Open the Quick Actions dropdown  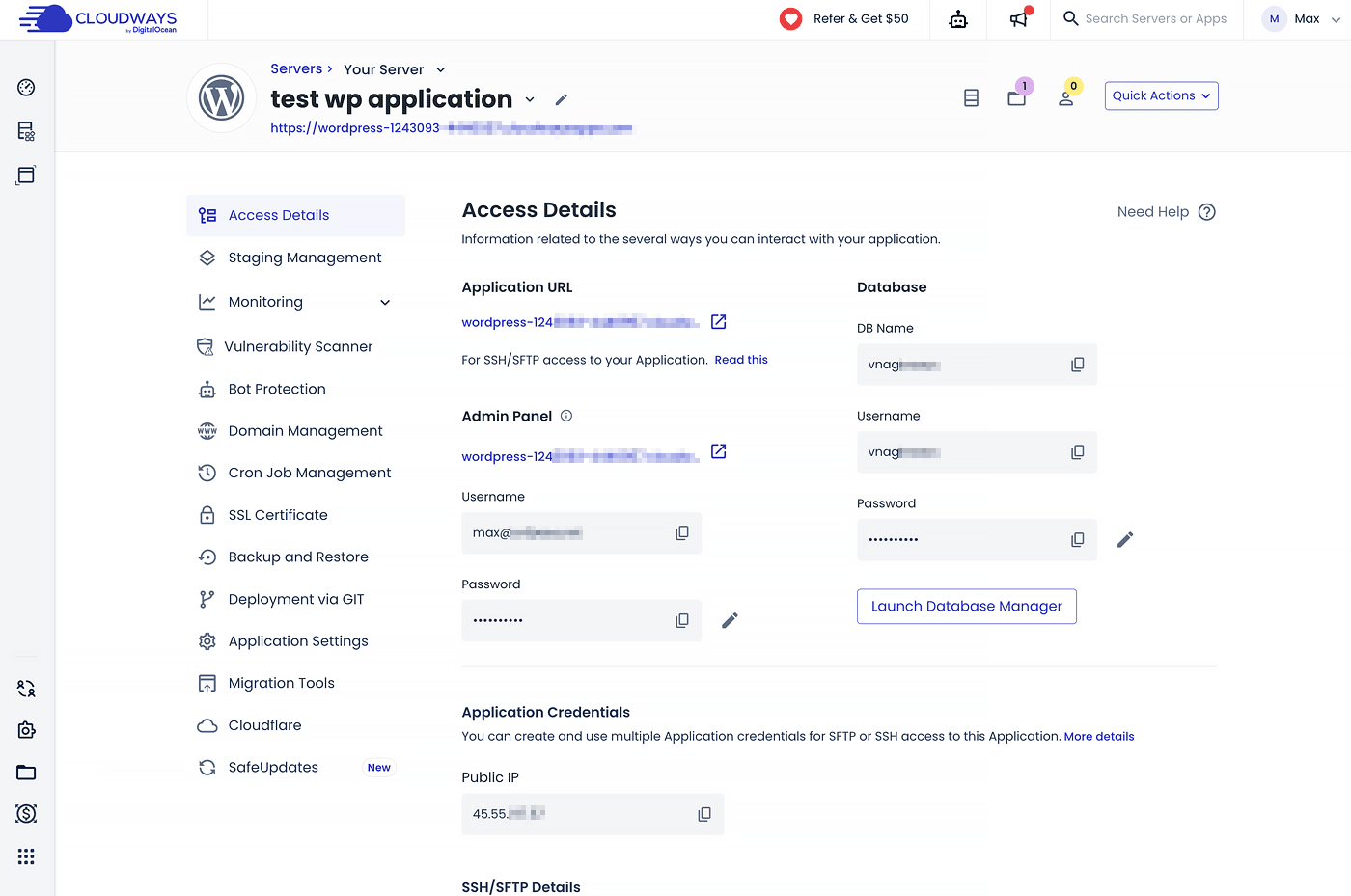pos(1162,95)
